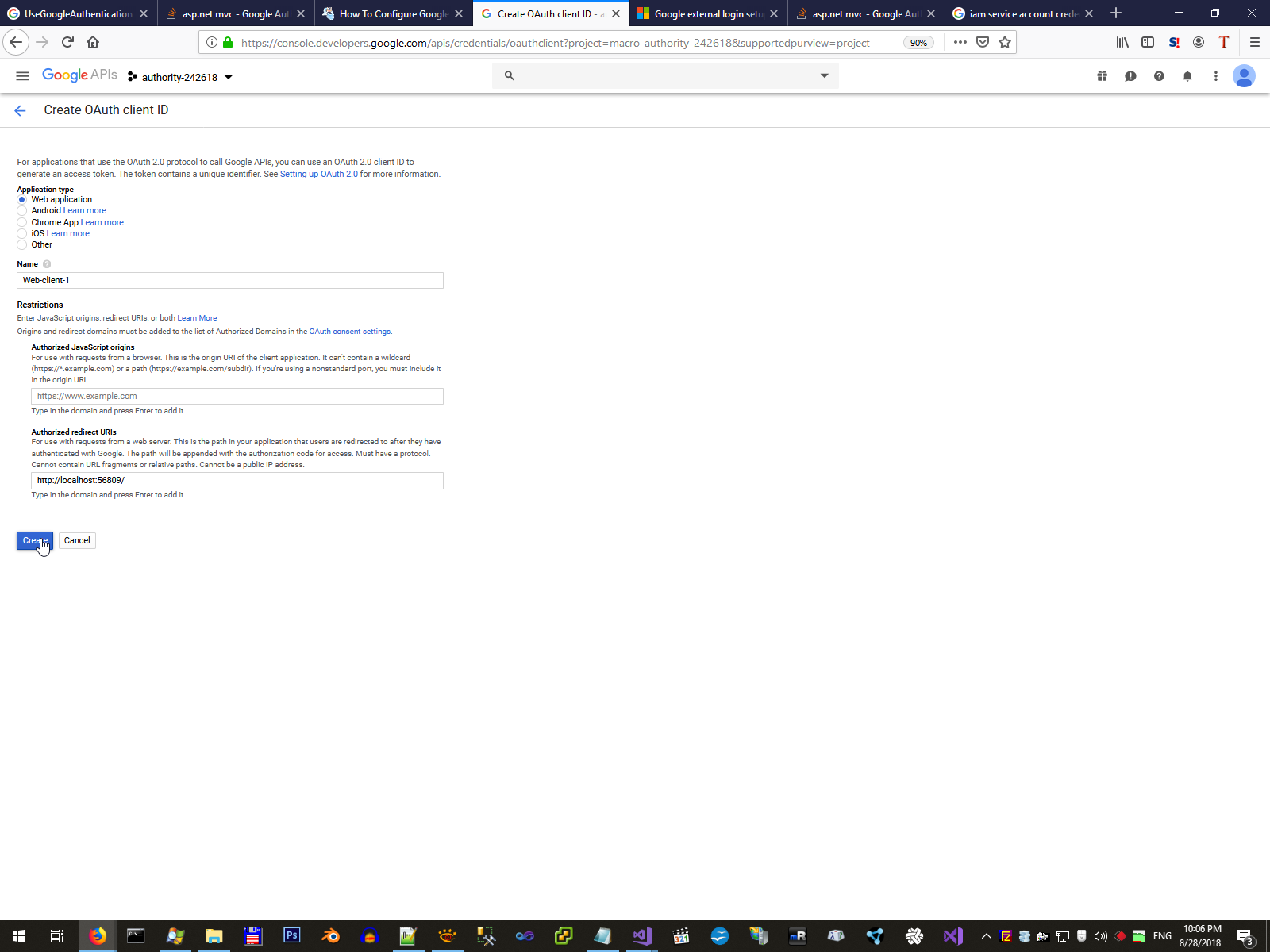Open Firefox from the taskbar
Image resolution: width=1270 pixels, height=952 pixels.
tap(98, 936)
